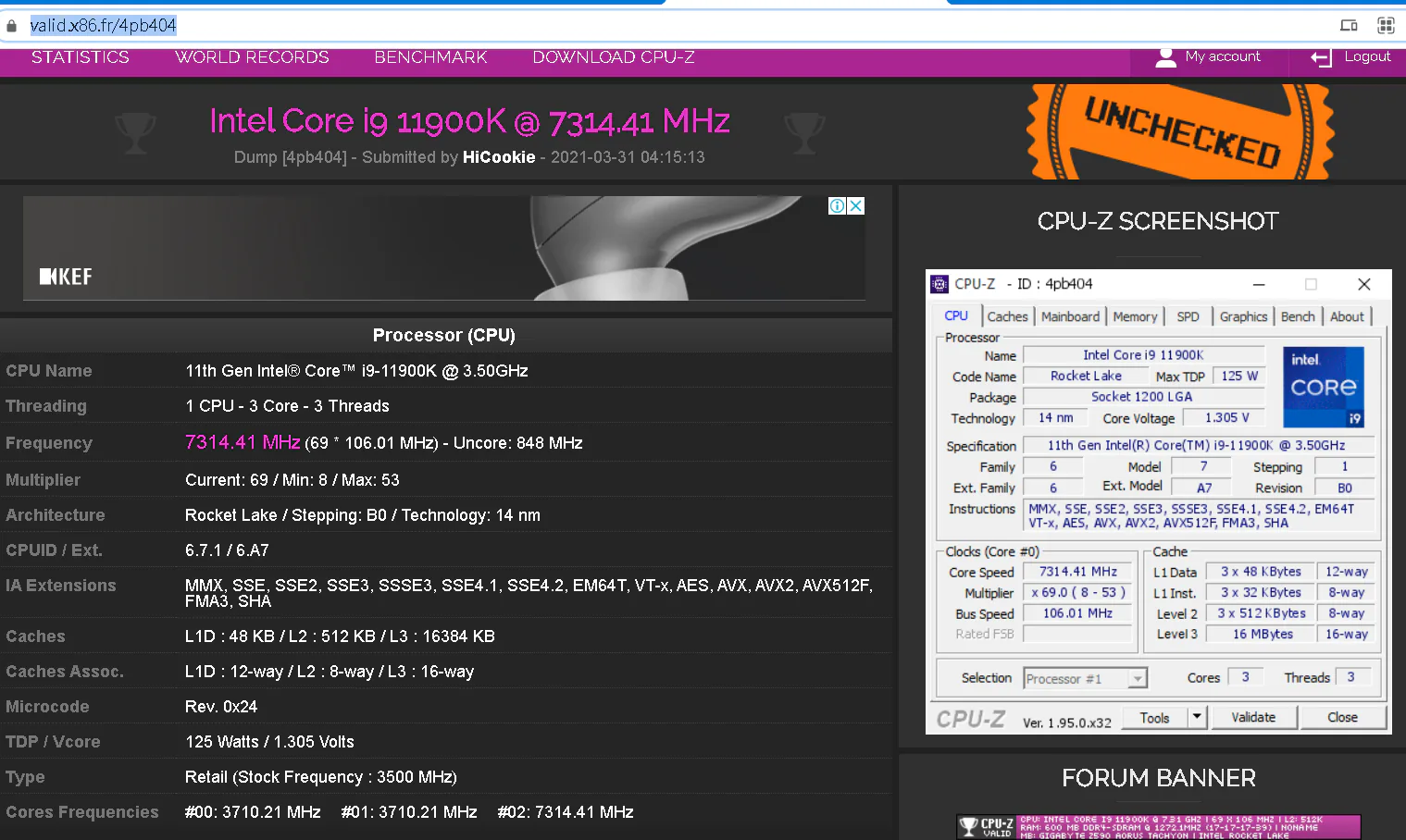This screenshot has width=1406, height=840.
Task: Open the cast/devices icon in browser toolbar
Action: [x=1349, y=26]
